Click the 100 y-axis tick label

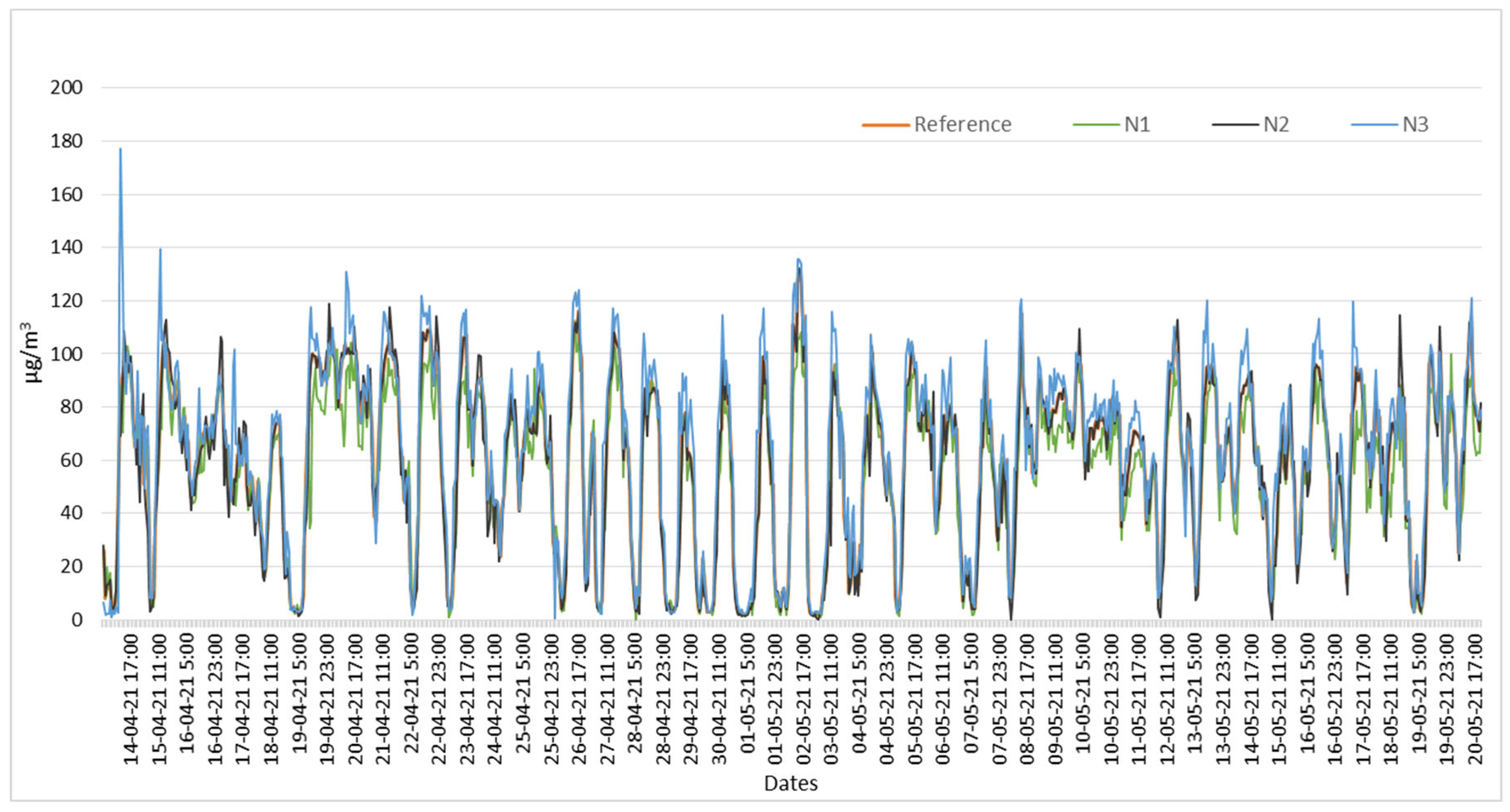(x=66, y=354)
